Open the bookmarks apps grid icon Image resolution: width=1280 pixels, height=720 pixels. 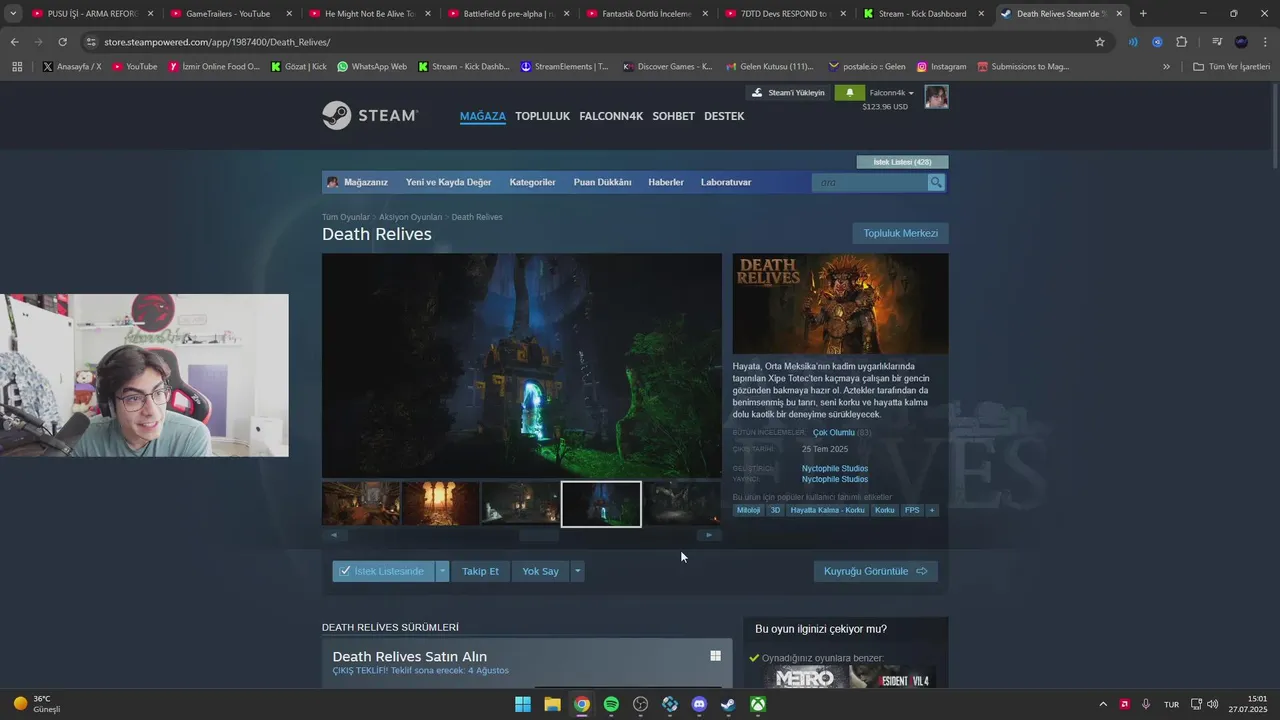point(17,67)
